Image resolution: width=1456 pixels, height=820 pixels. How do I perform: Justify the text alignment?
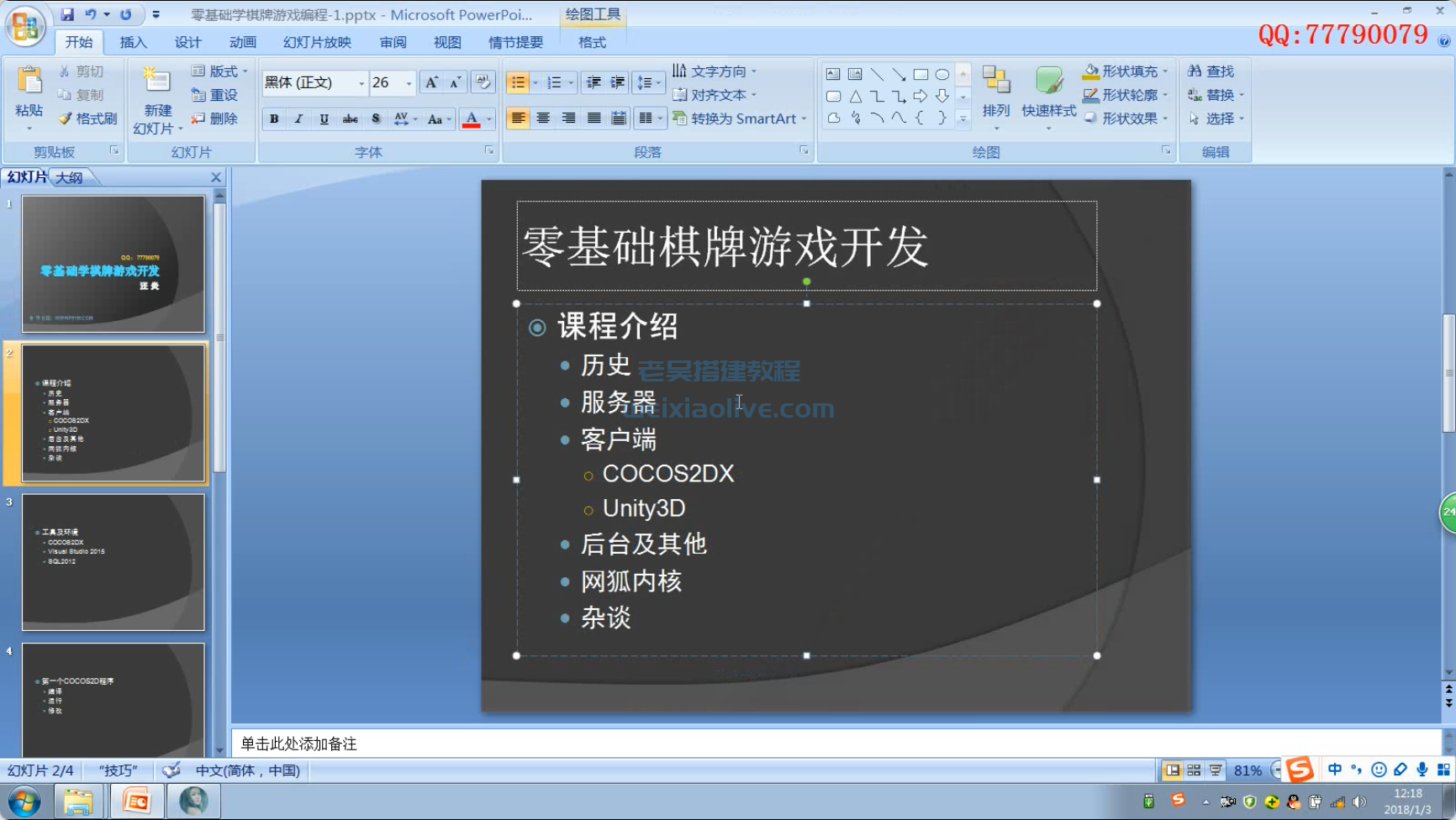593,118
